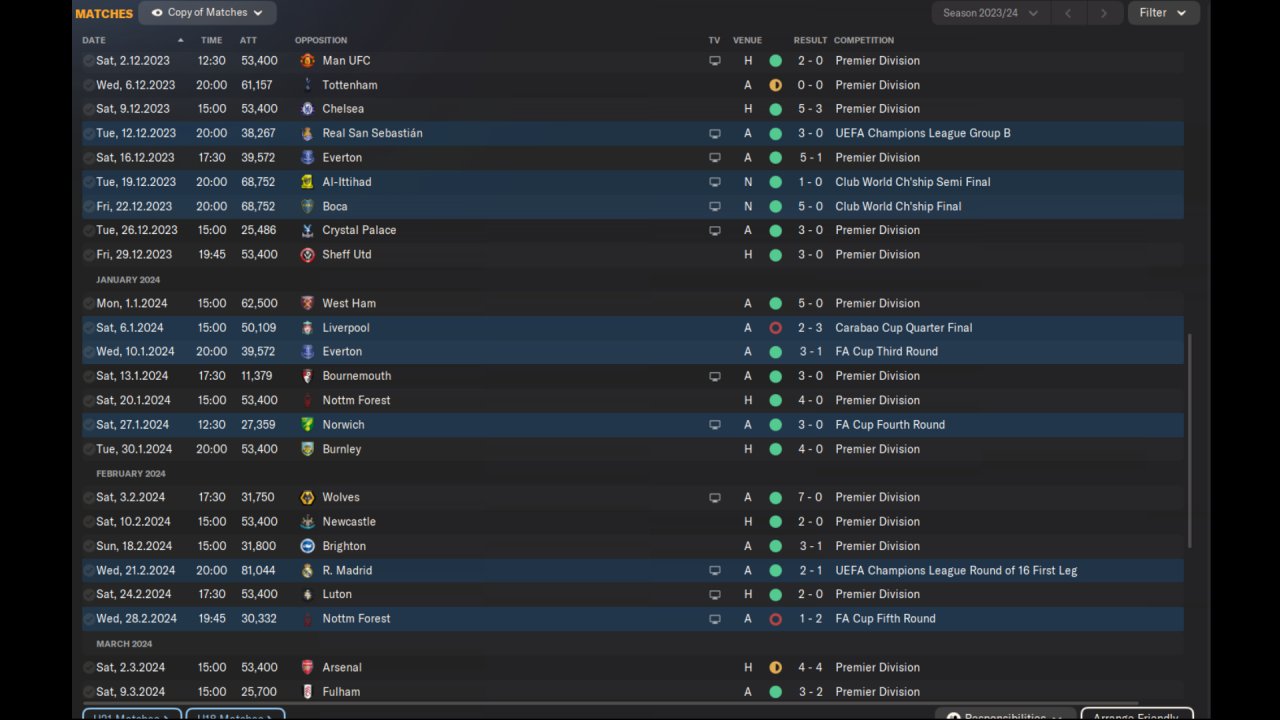1280x720 pixels.
Task: Click the Norwich club badge icon
Action: 307,425
